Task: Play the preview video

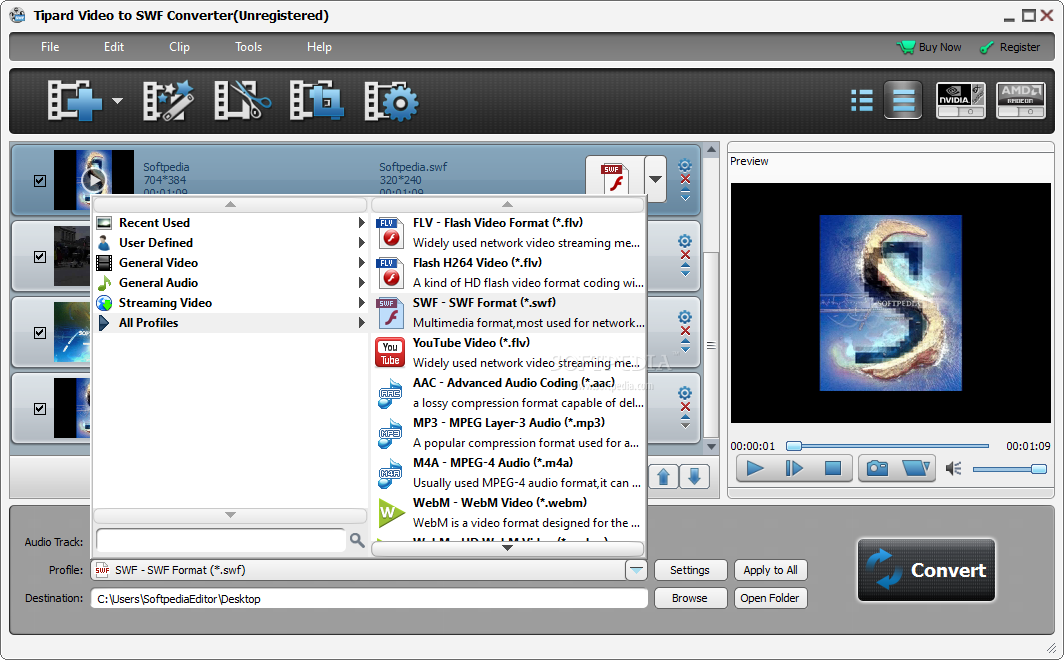Action: [755, 468]
